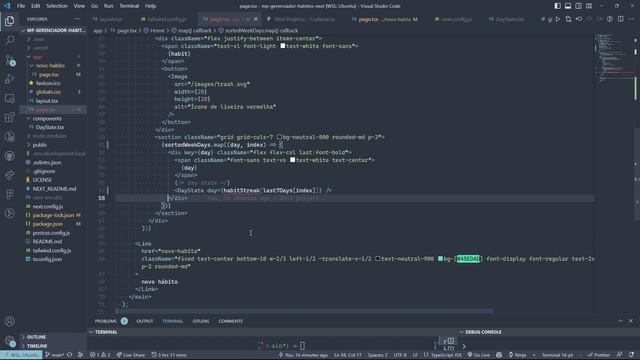The image size is (640, 360).
Task: Open the Help menu
Action: point(151,6)
